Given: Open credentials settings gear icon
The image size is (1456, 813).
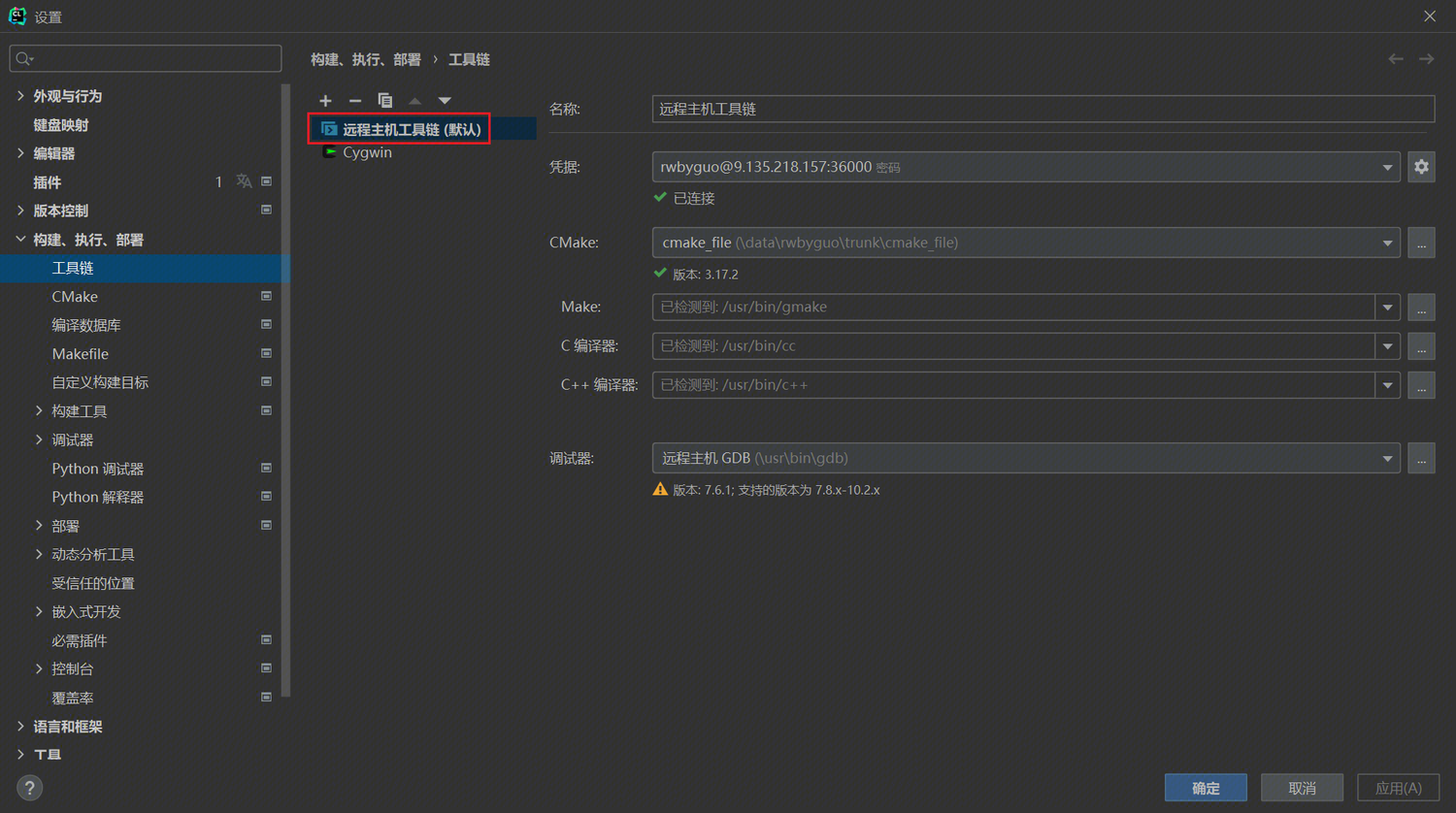Looking at the screenshot, I should [x=1421, y=167].
